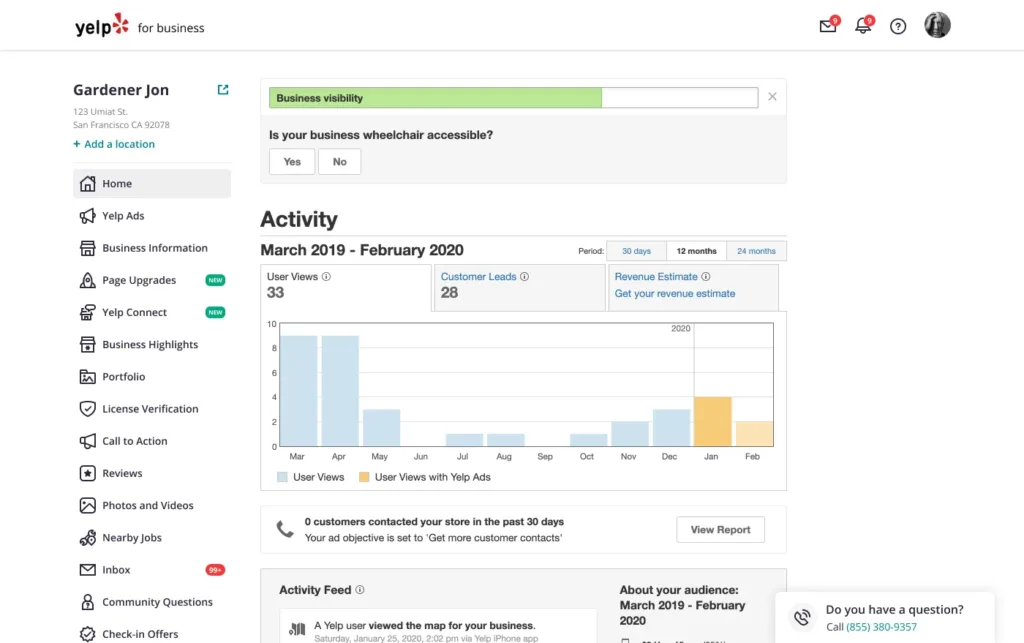Click the Check-in Offers badge icon
Screen dimensions: 1024x643
click(x=88, y=634)
